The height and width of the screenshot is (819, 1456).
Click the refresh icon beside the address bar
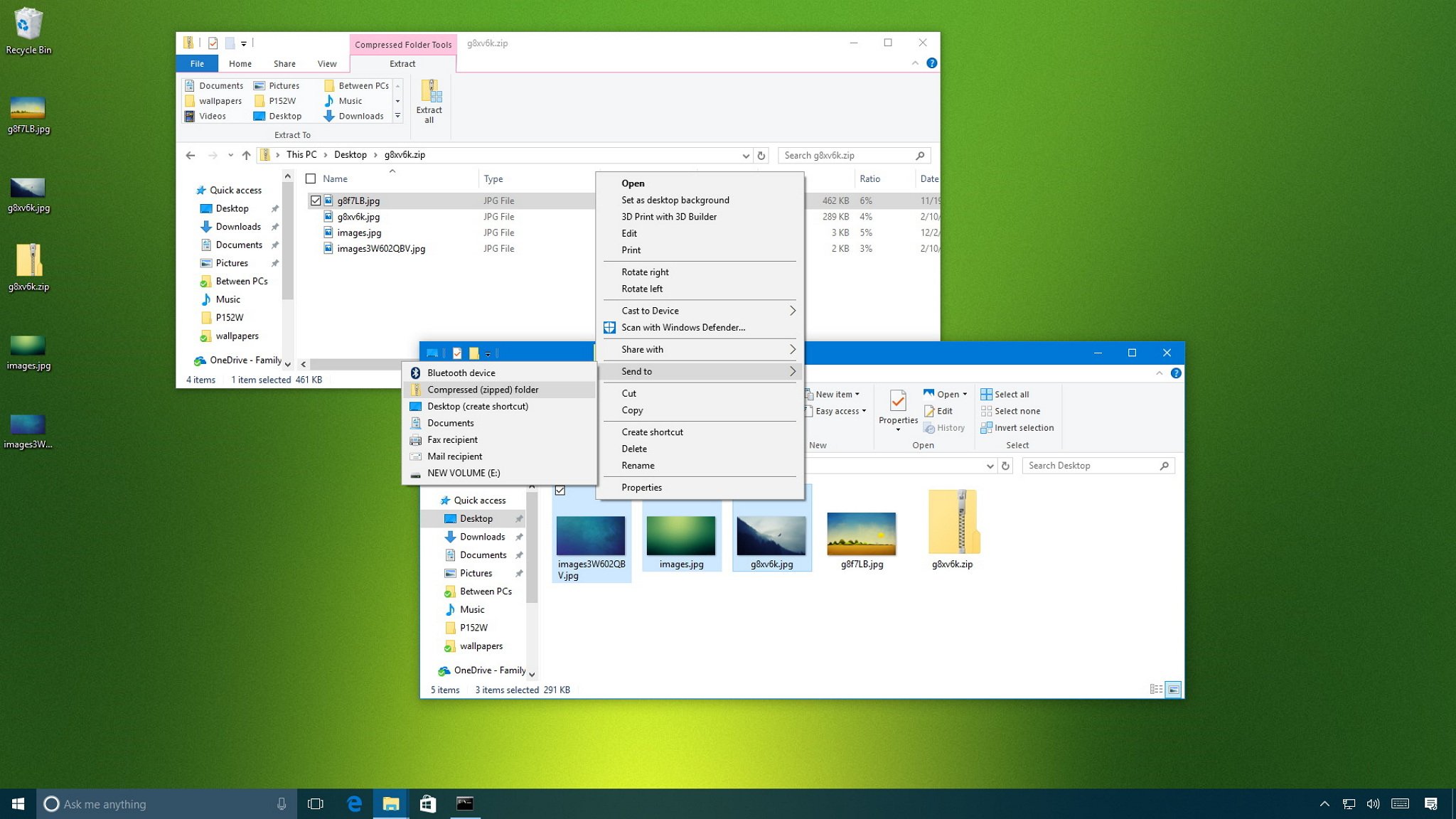(761, 155)
